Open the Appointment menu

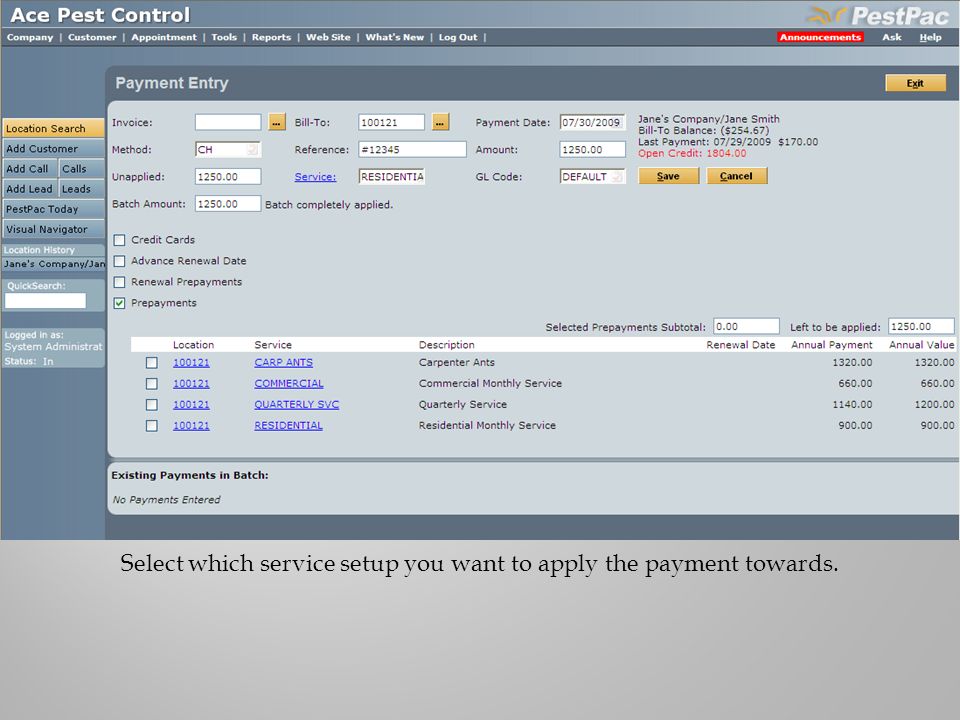[x=164, y=37]
